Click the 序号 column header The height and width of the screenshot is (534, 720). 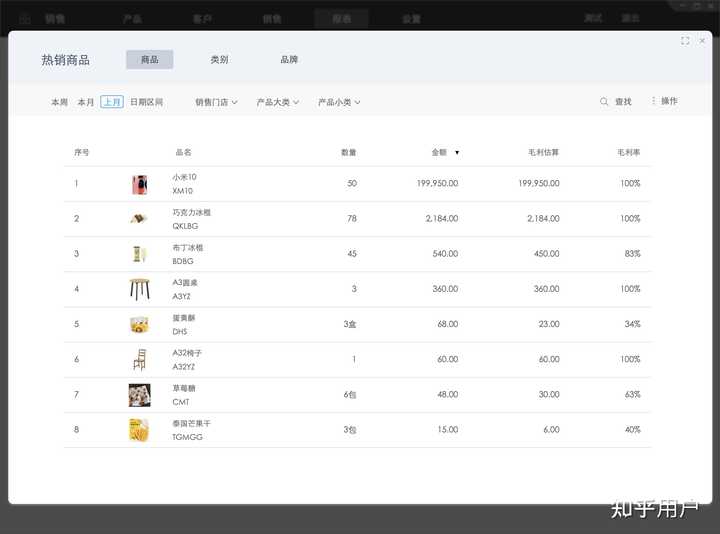tap(82, 152)
